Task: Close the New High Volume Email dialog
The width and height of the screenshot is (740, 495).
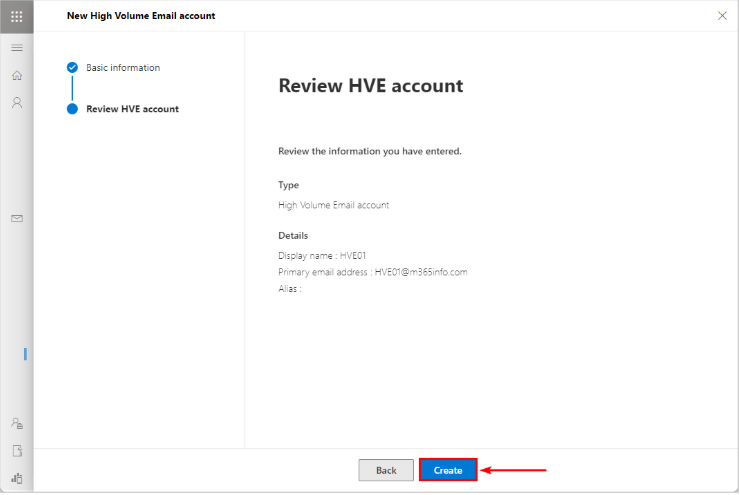Action: (x=722, y=16)
